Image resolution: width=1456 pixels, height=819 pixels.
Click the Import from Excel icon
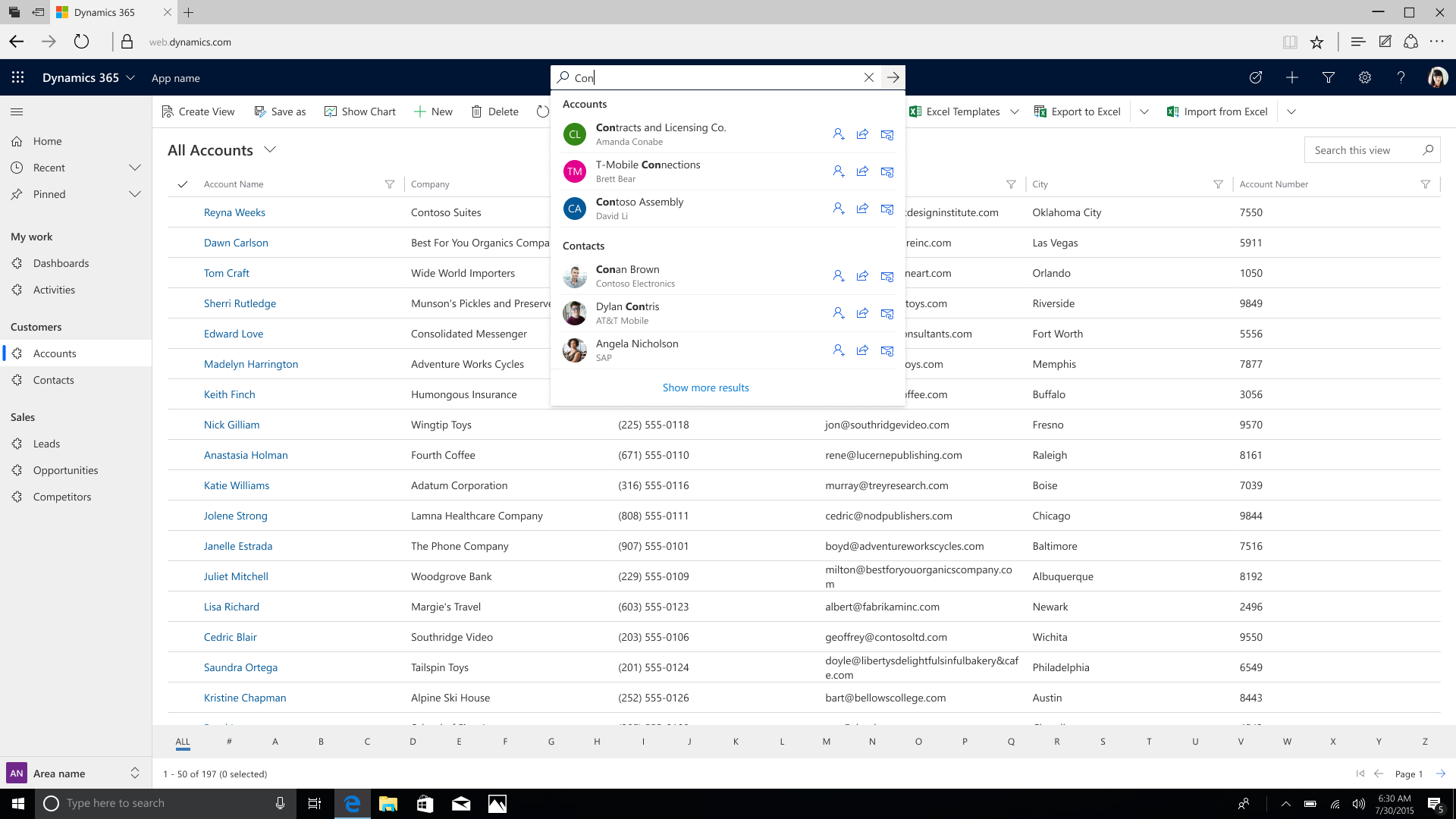click(1173, 111)
